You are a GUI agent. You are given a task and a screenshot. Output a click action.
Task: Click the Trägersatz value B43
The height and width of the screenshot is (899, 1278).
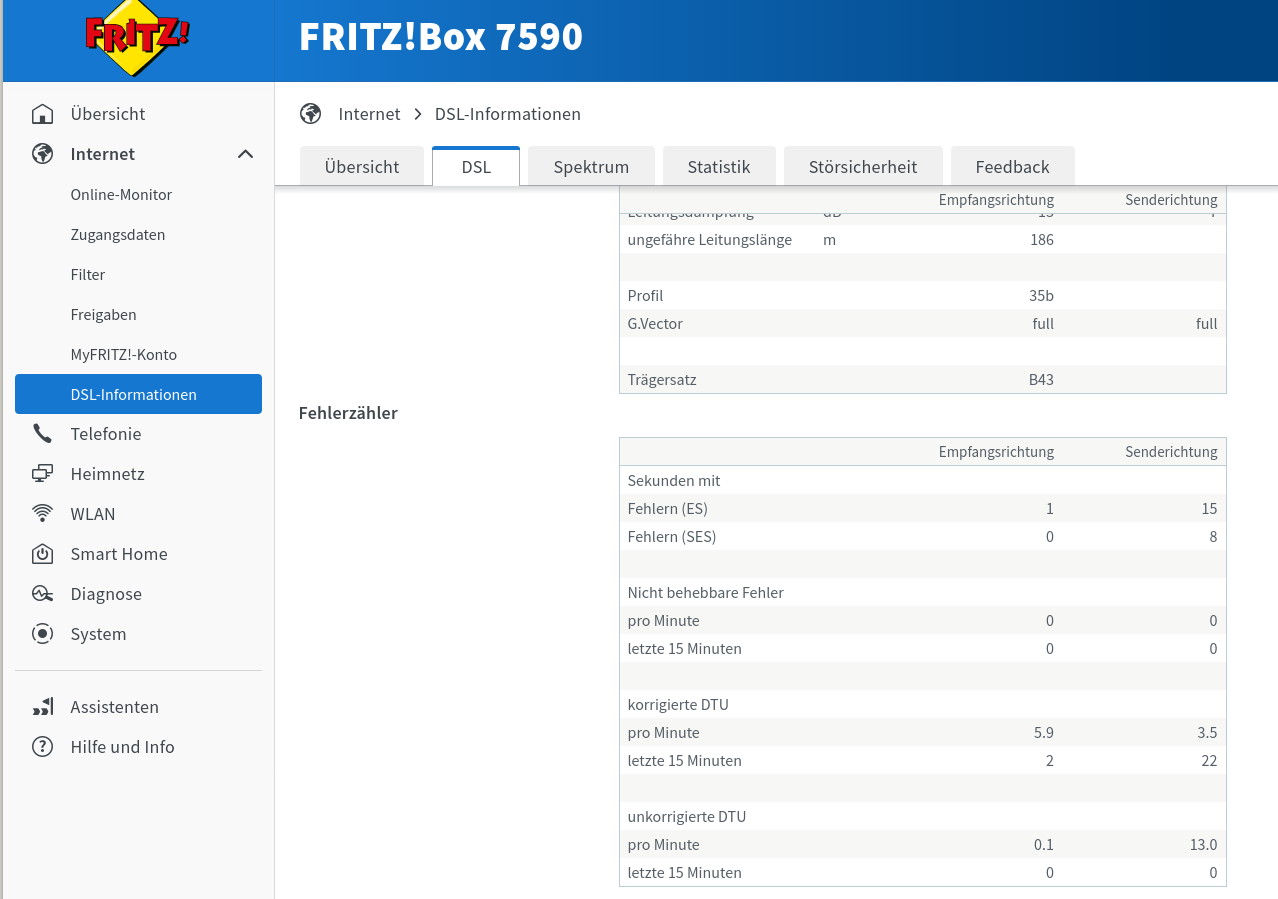[x=1041, y=380]
